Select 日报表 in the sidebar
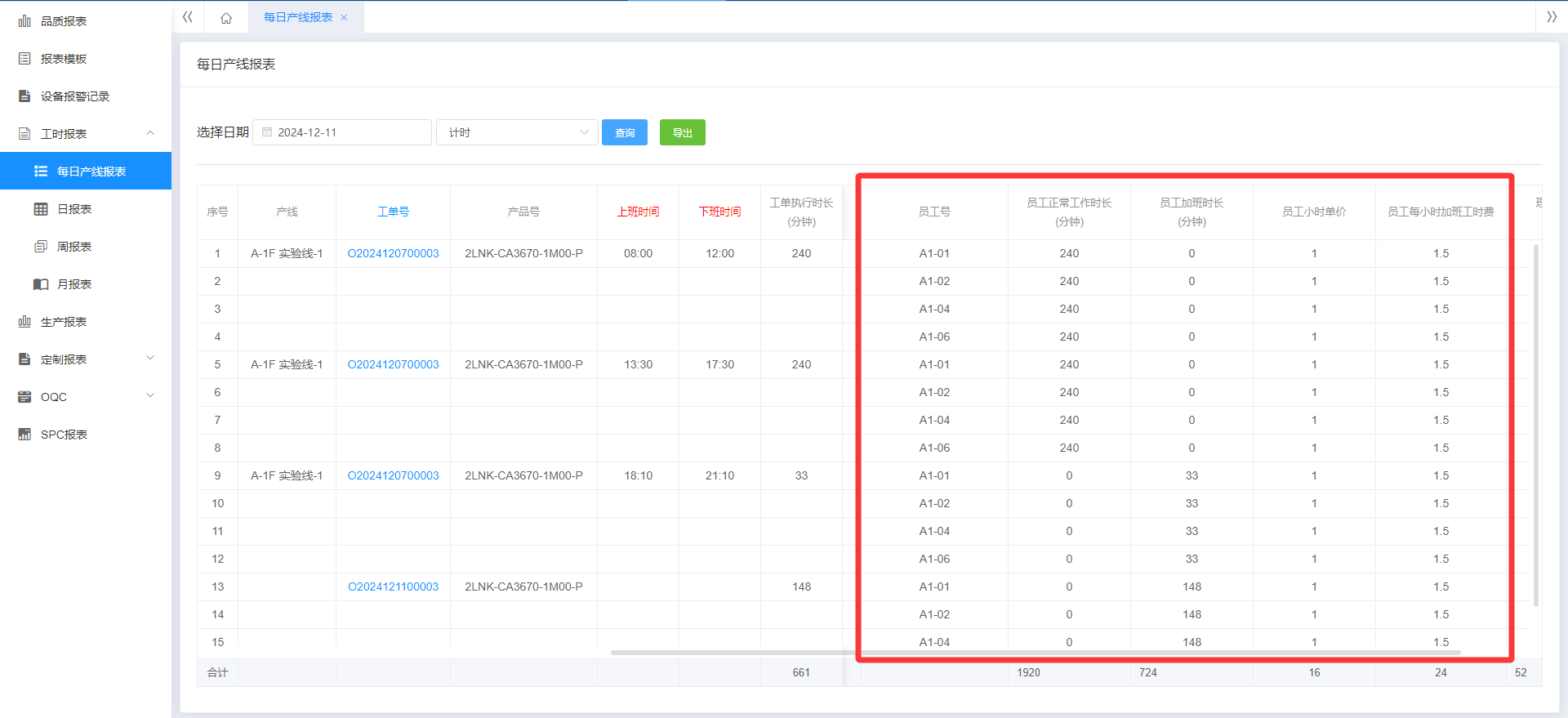This screenshot has height=718, width=1568. pyautogui.click(x=74, y=209)
